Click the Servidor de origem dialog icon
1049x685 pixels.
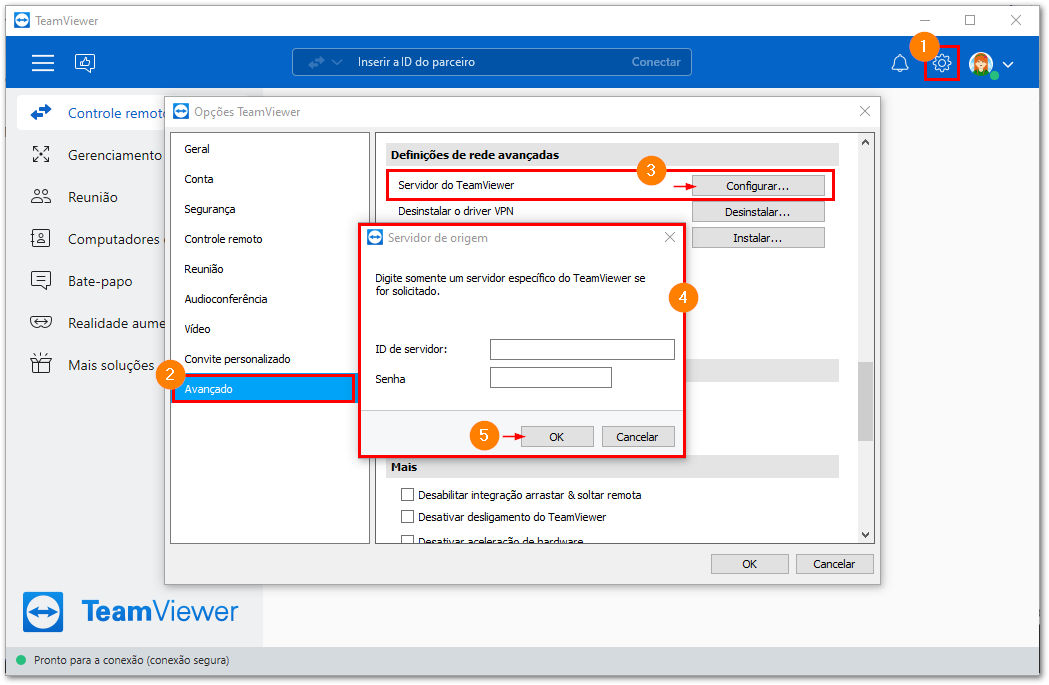point(375,237)
